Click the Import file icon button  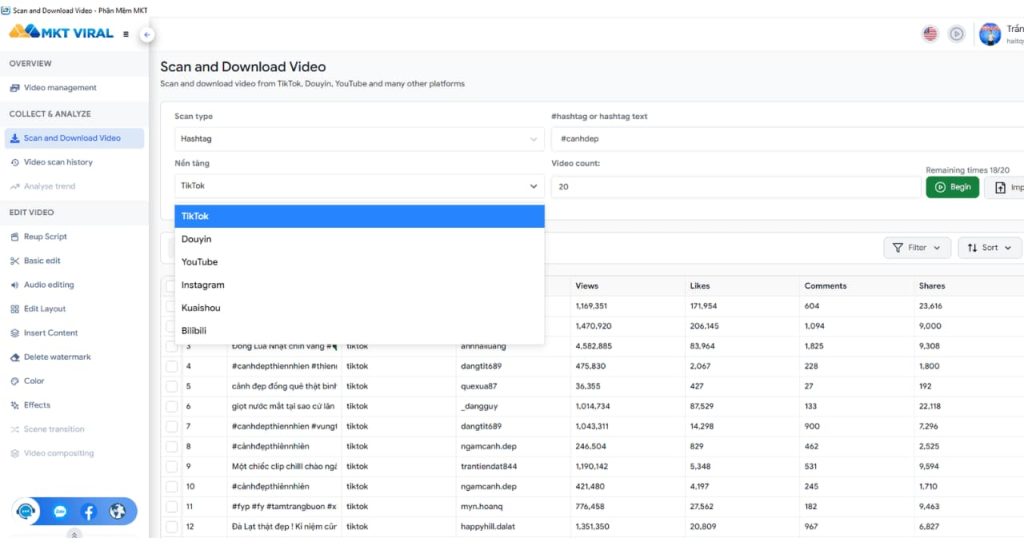pyautogui.click(x=1004, y=187)
